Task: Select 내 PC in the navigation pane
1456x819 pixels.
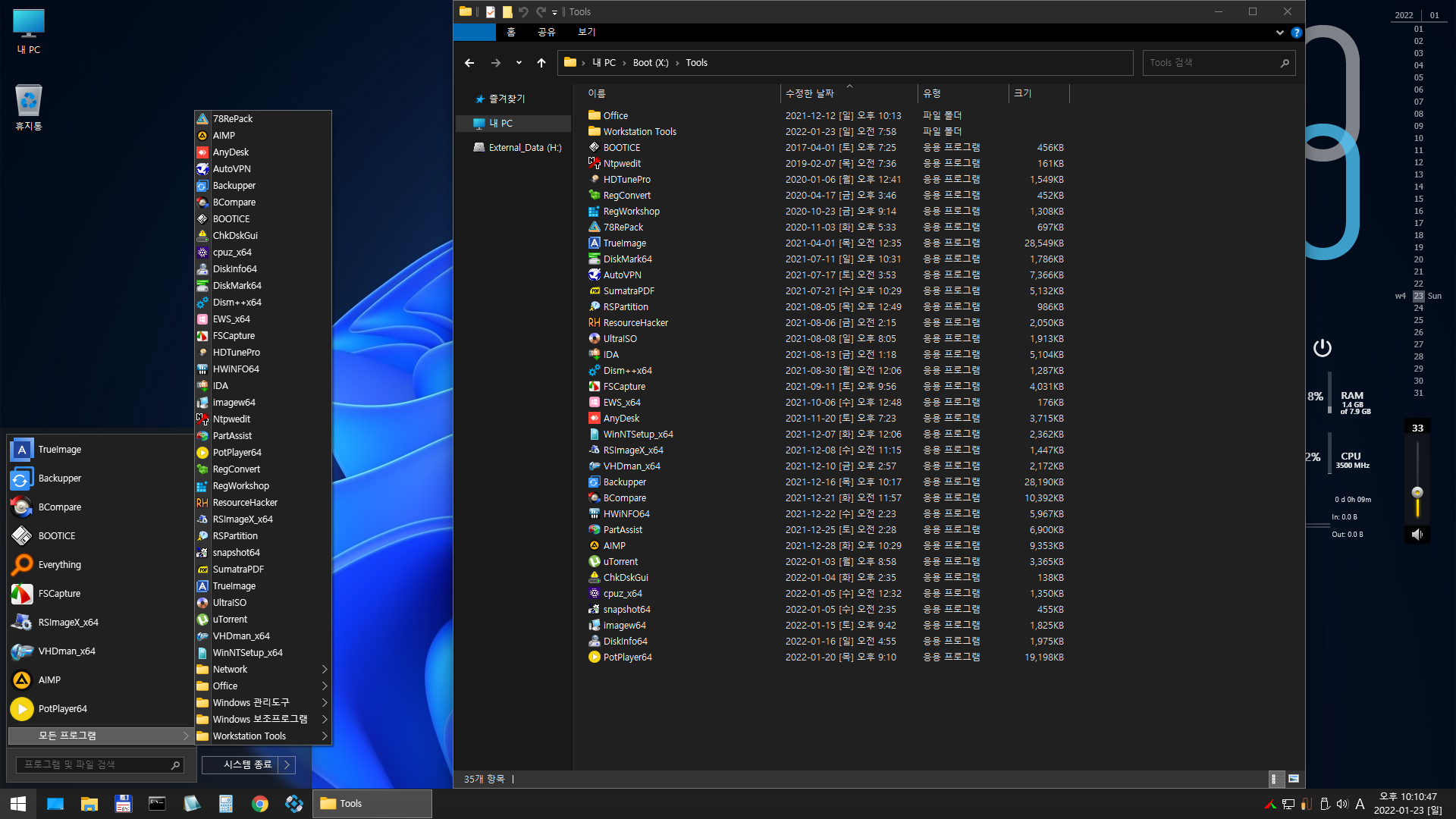Action: coord(513,124)
